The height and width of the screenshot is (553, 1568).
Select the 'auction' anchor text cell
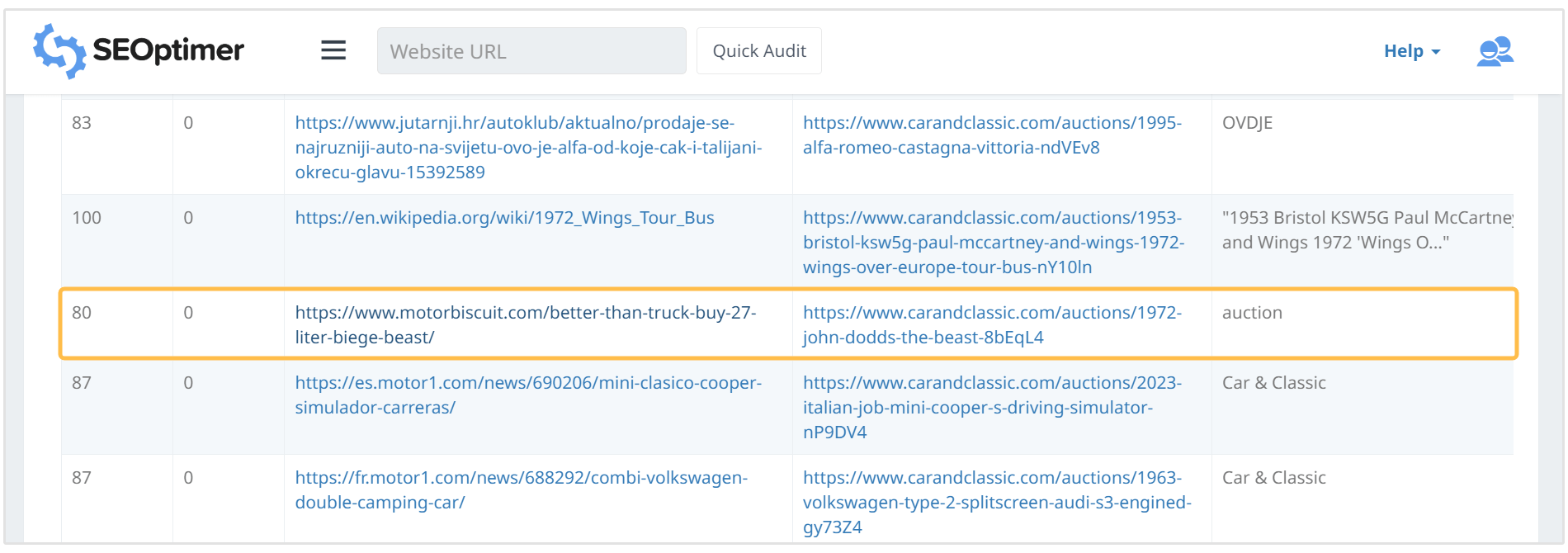[1252, 313]
